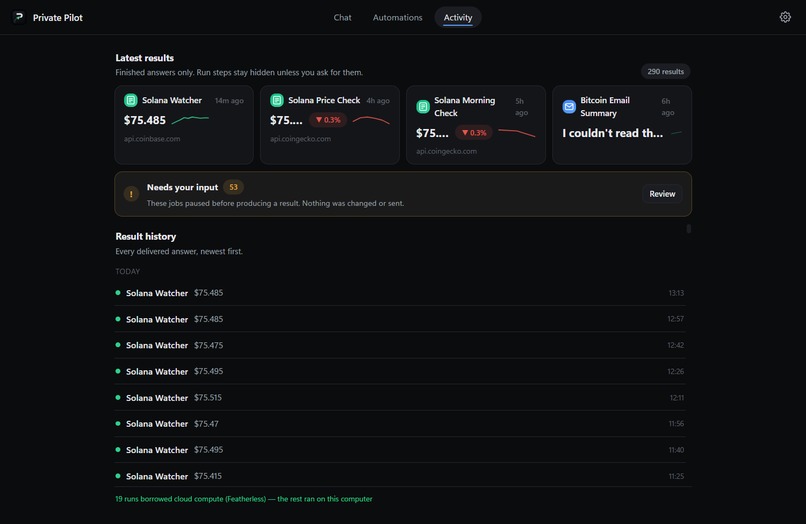806x524 pixels.
Task: Click the 12:11 timestamp
Action: [676, 397]
